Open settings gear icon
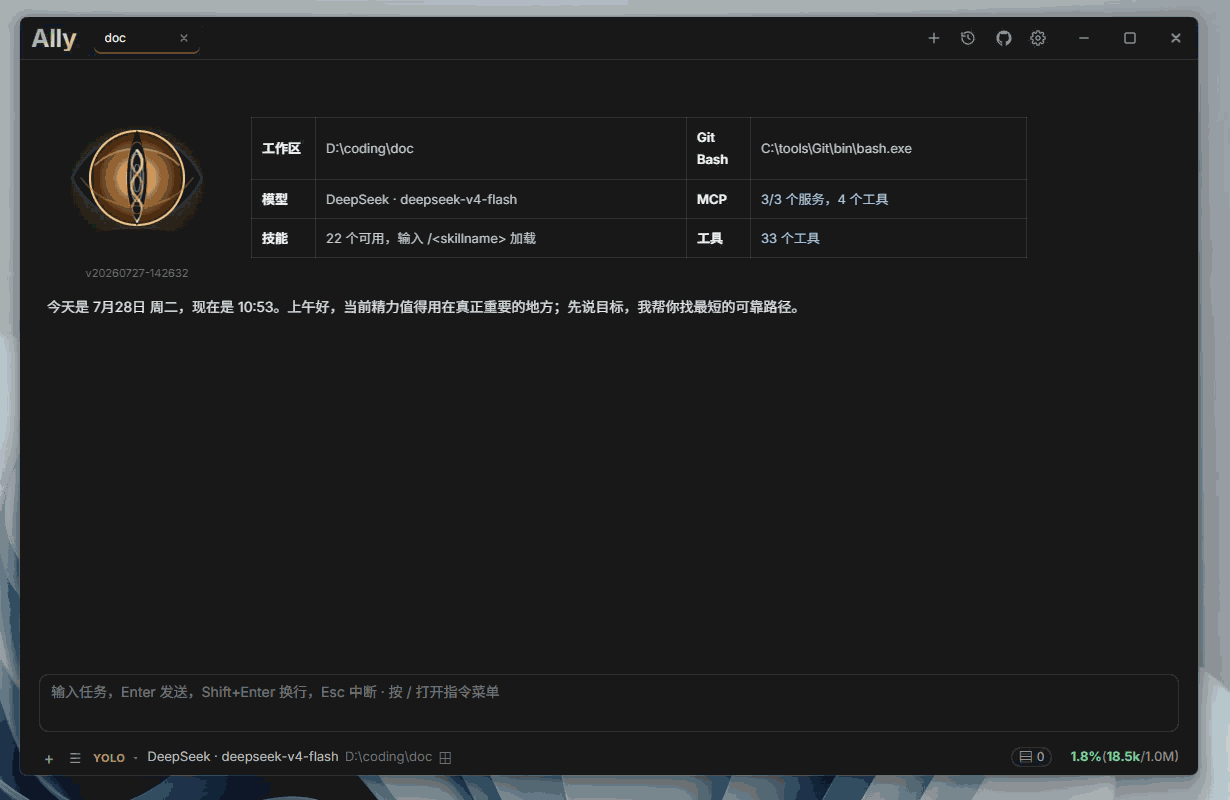This screenshot has width=1230, height=800. [1038, 38]
